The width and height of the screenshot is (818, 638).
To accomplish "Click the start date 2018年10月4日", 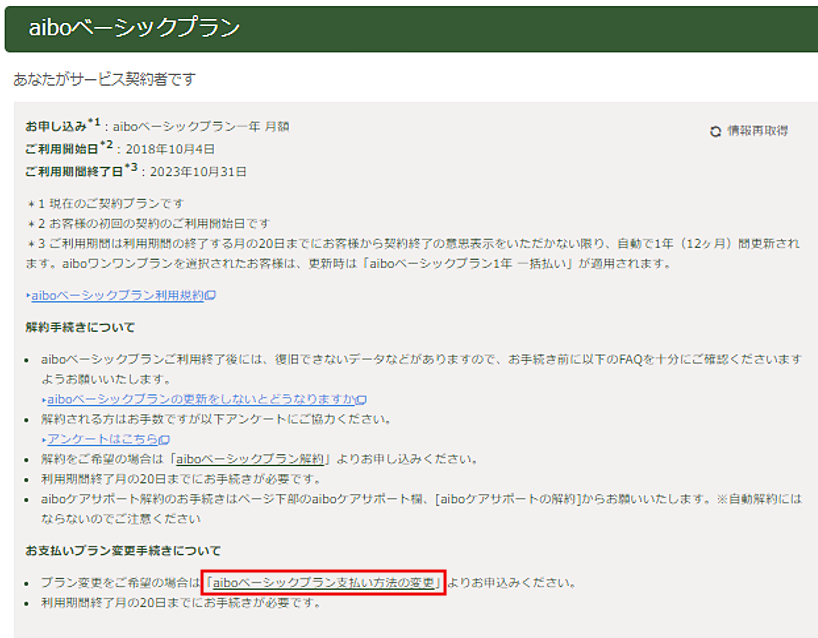I will tap(170, 149).
